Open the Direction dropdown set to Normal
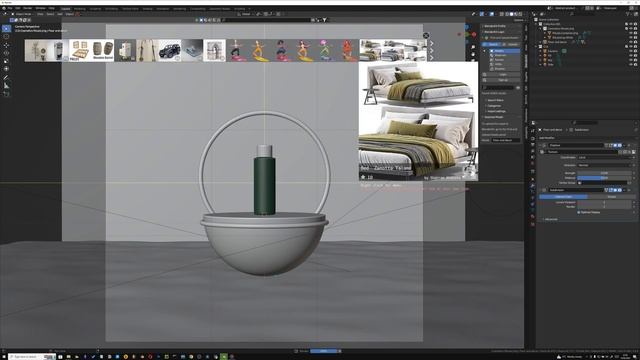The height and width of the screenshot is (360, 640). pyautogui.click(x=604, y=165)
